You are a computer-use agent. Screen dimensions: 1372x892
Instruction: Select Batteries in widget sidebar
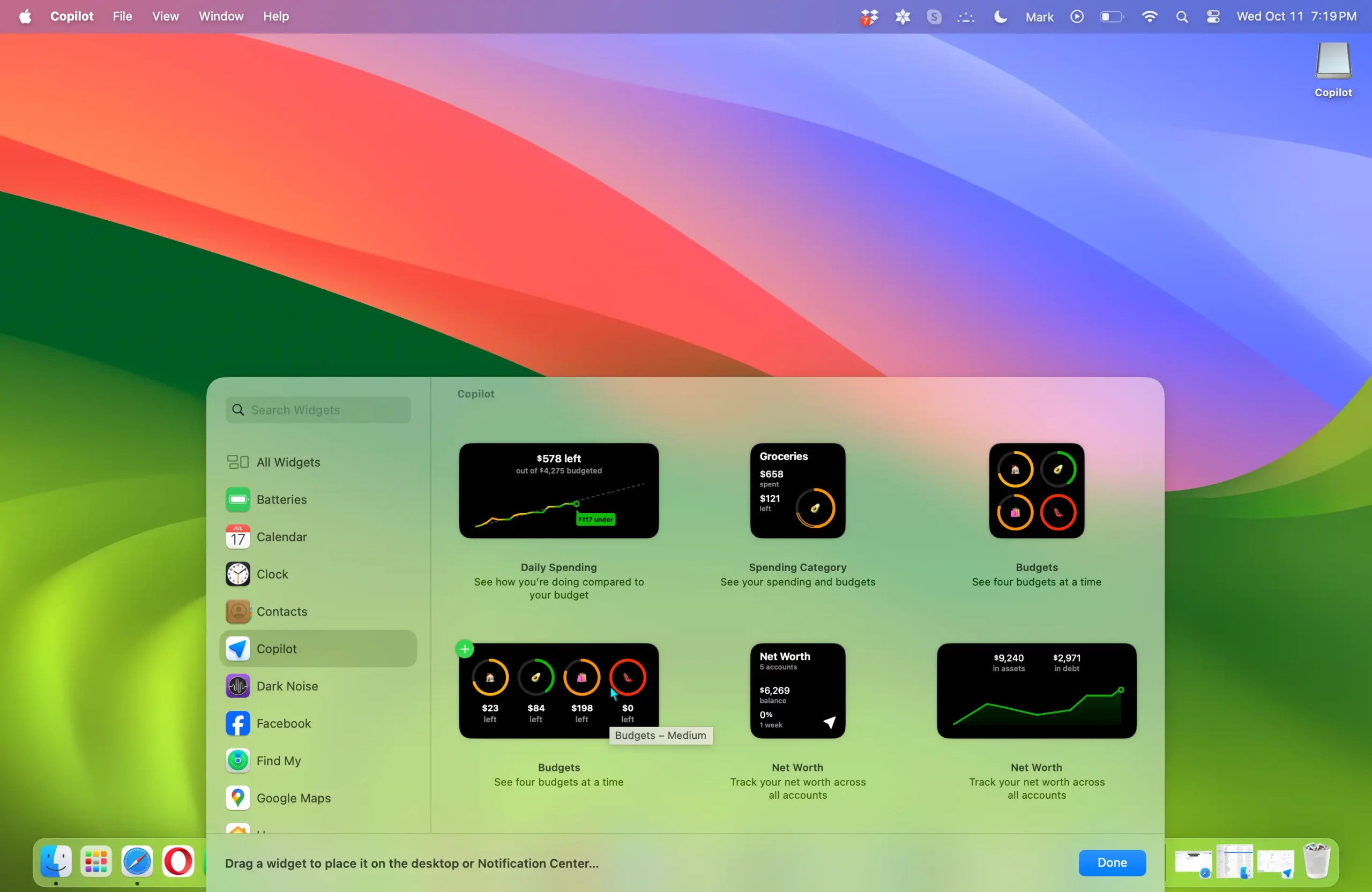tap(318, 500)
